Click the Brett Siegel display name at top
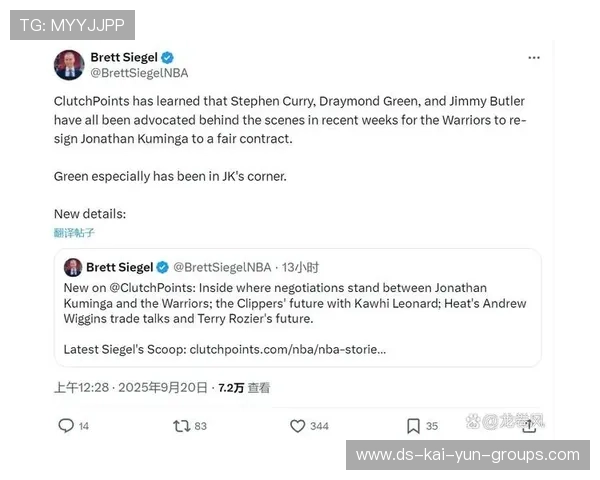Viewport: 600px width, 480px height. pos(124,57)
